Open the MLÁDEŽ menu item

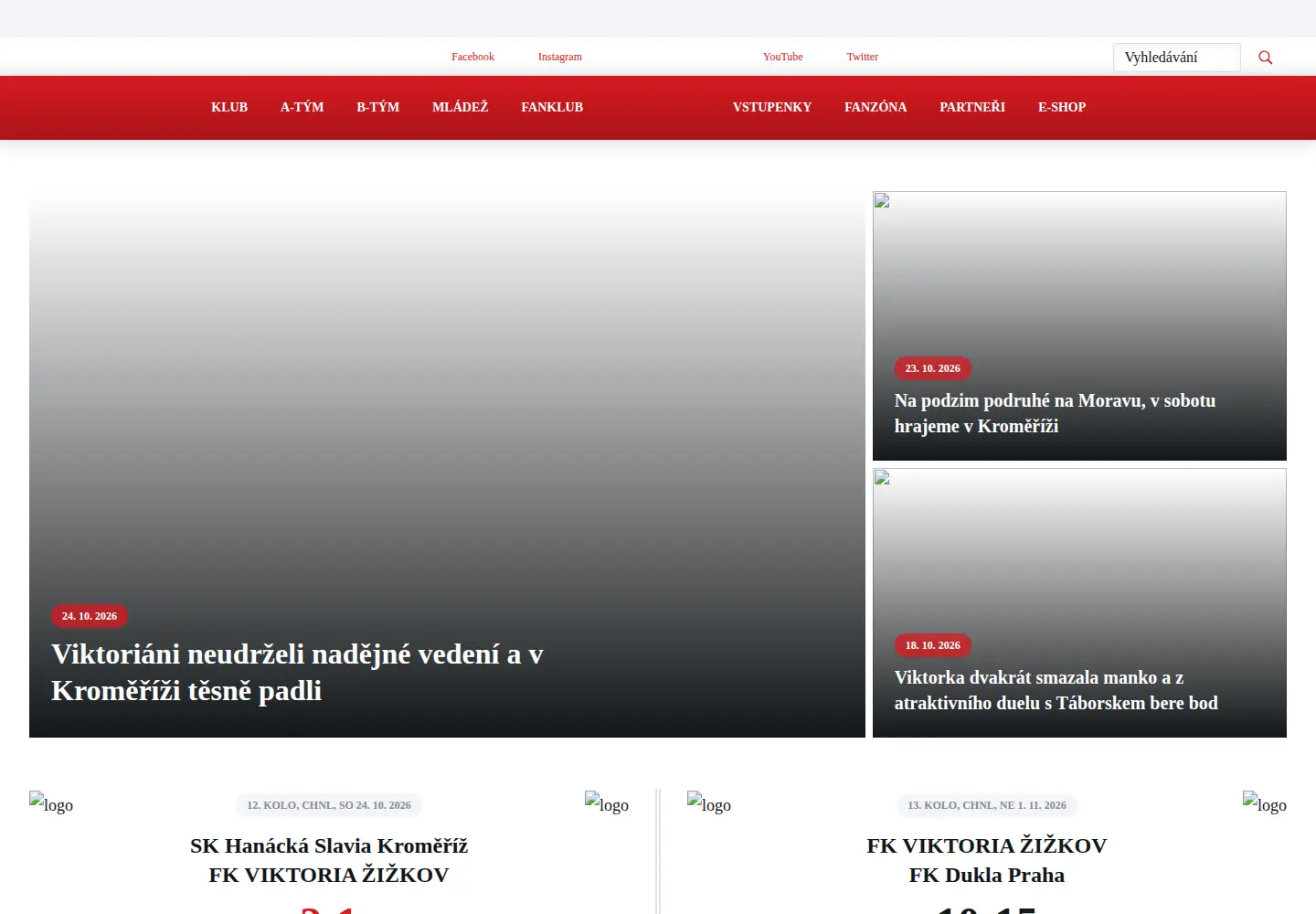tap(461, 107)
